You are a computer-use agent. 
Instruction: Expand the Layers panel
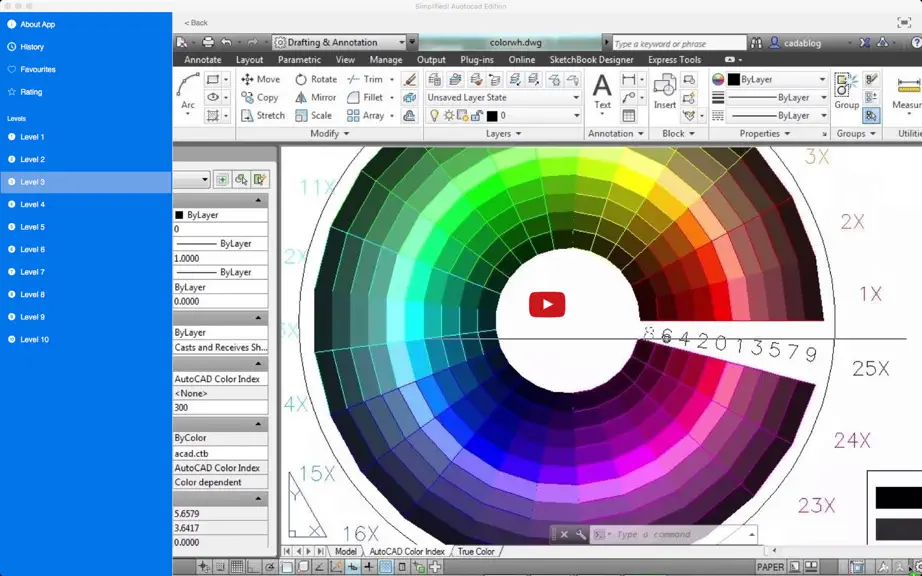503,134
